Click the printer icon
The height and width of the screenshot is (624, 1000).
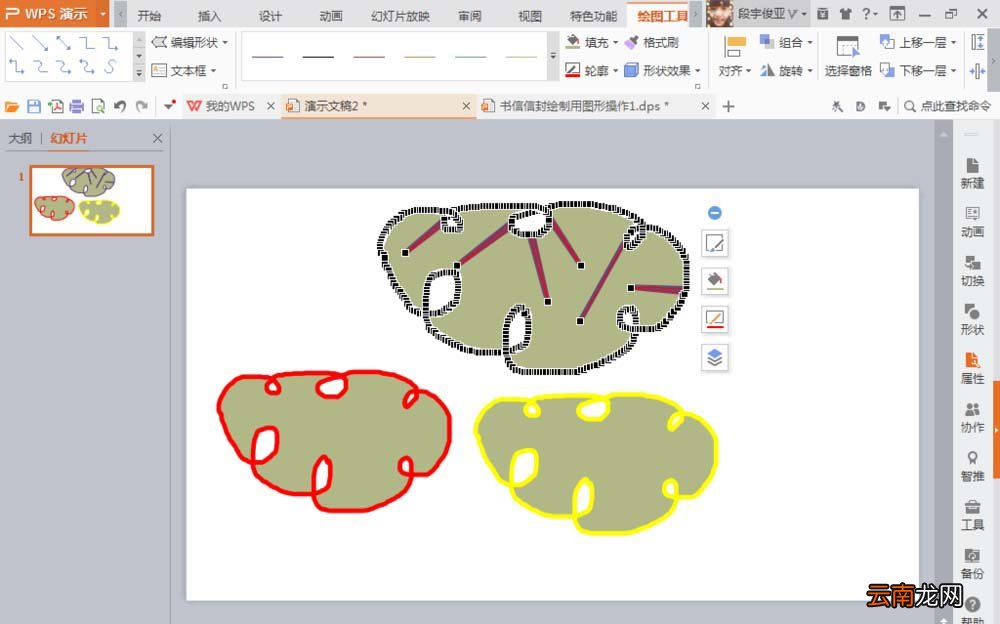[x=77, y=106]
